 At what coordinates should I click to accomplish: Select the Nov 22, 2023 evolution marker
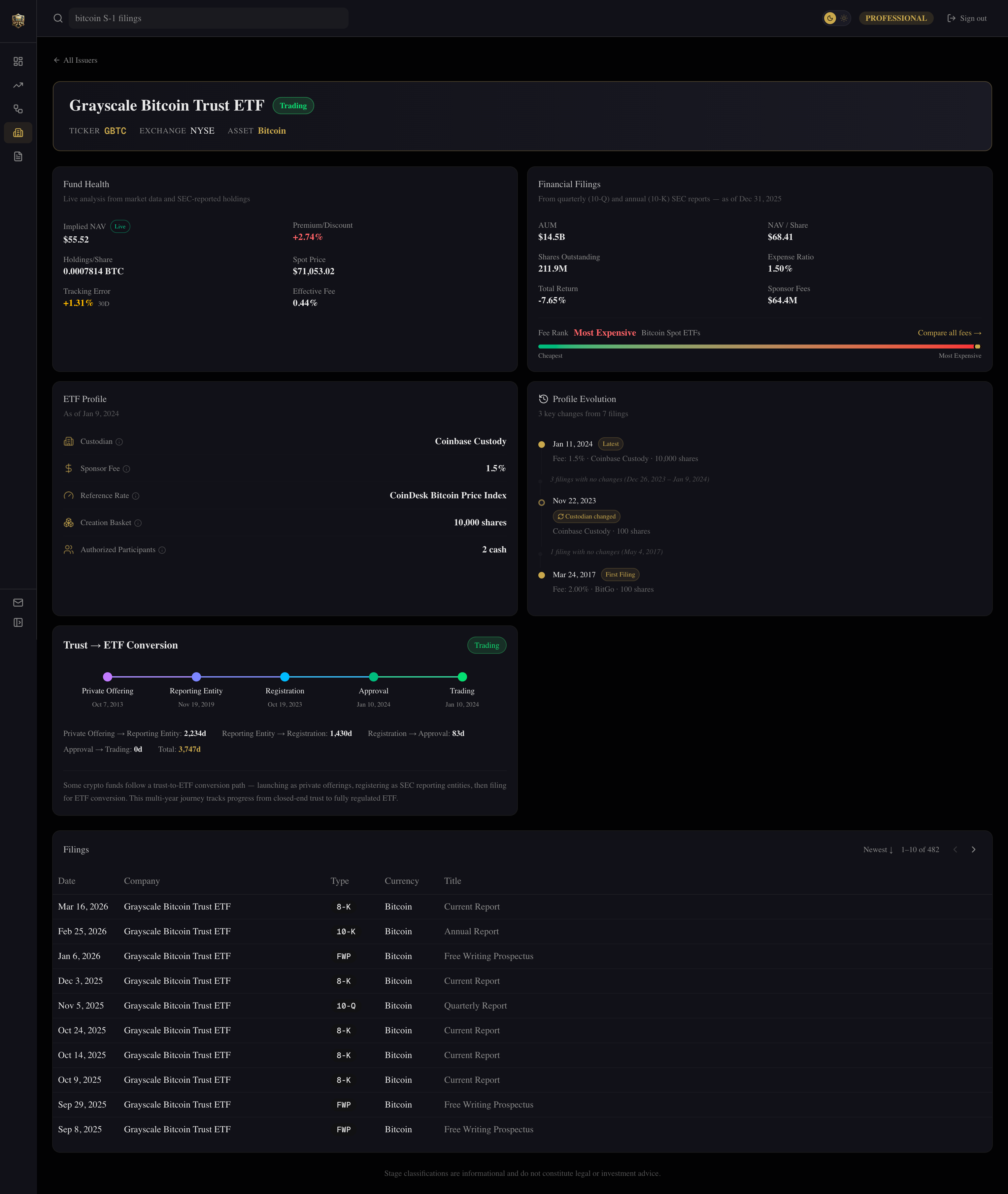[542, 503]
